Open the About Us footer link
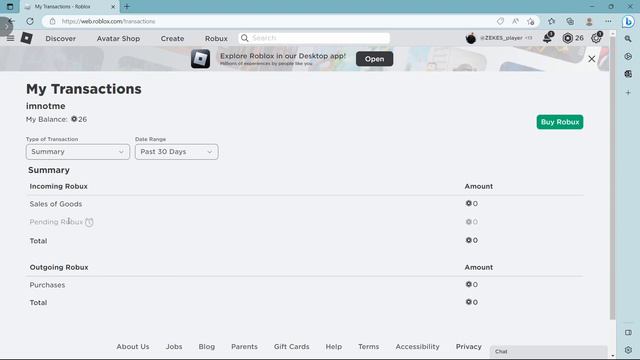The width and height of the screenshot is (640, 360). coord(133,347)
